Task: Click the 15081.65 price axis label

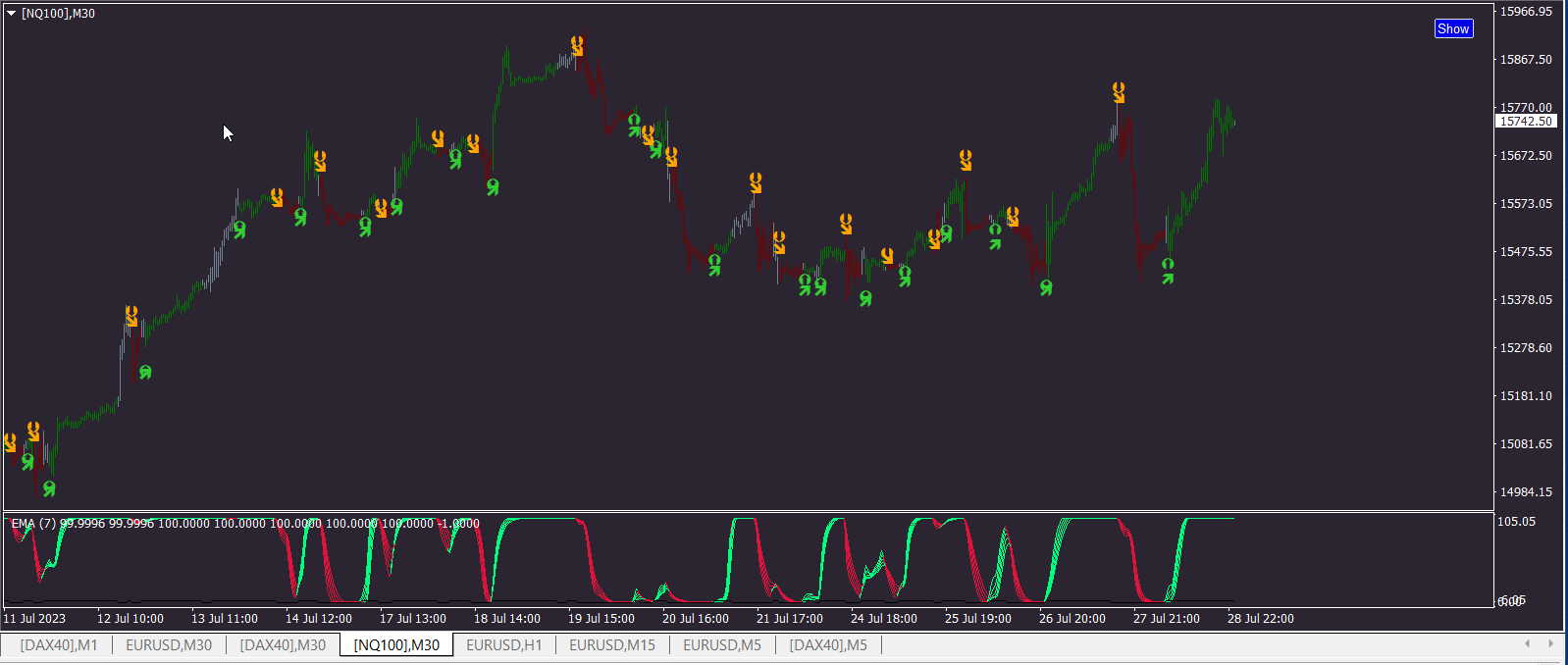Action: pyautogui.click(x=1526, y=444)
